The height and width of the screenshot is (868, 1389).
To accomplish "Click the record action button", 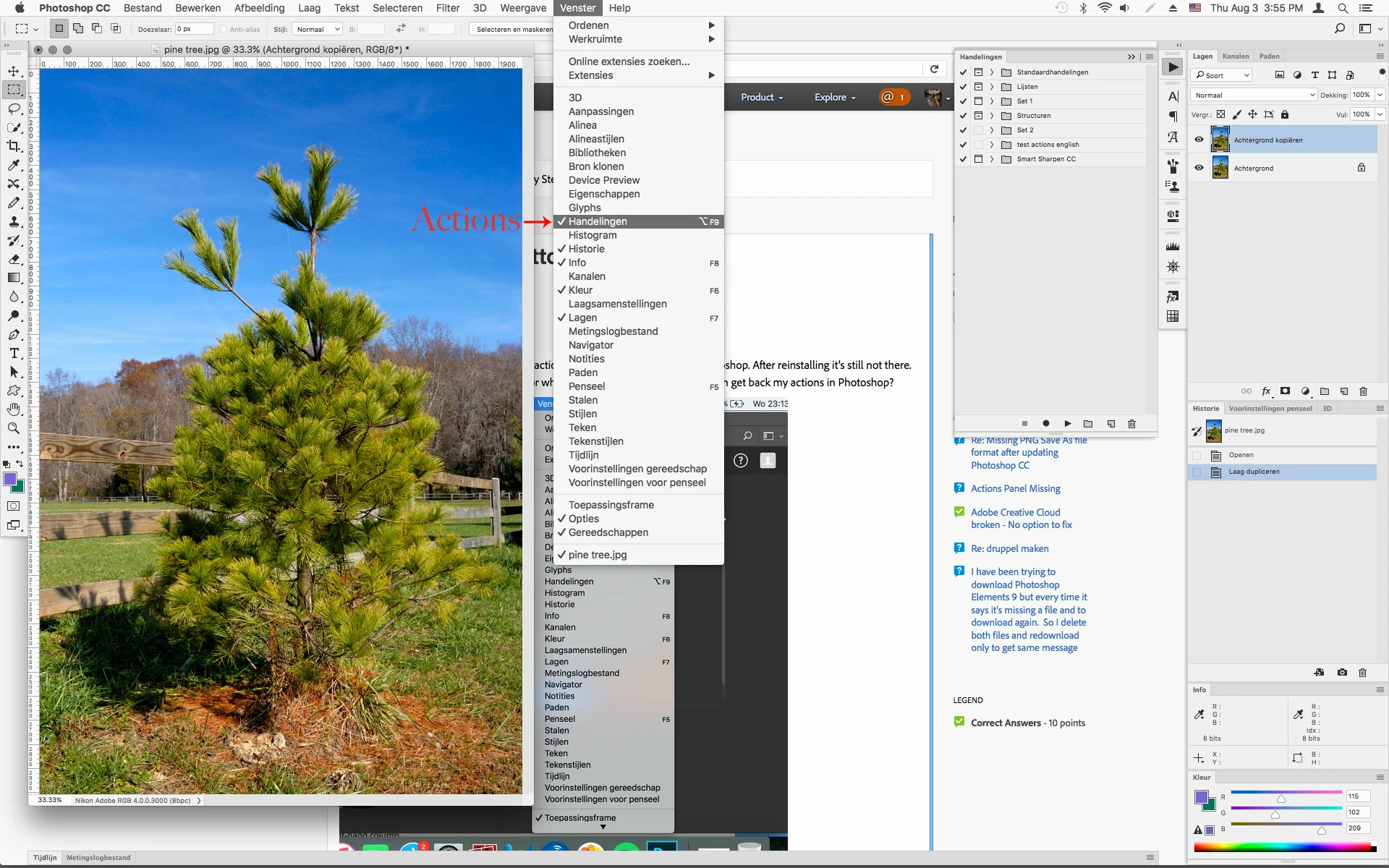I will [1045, 424].
